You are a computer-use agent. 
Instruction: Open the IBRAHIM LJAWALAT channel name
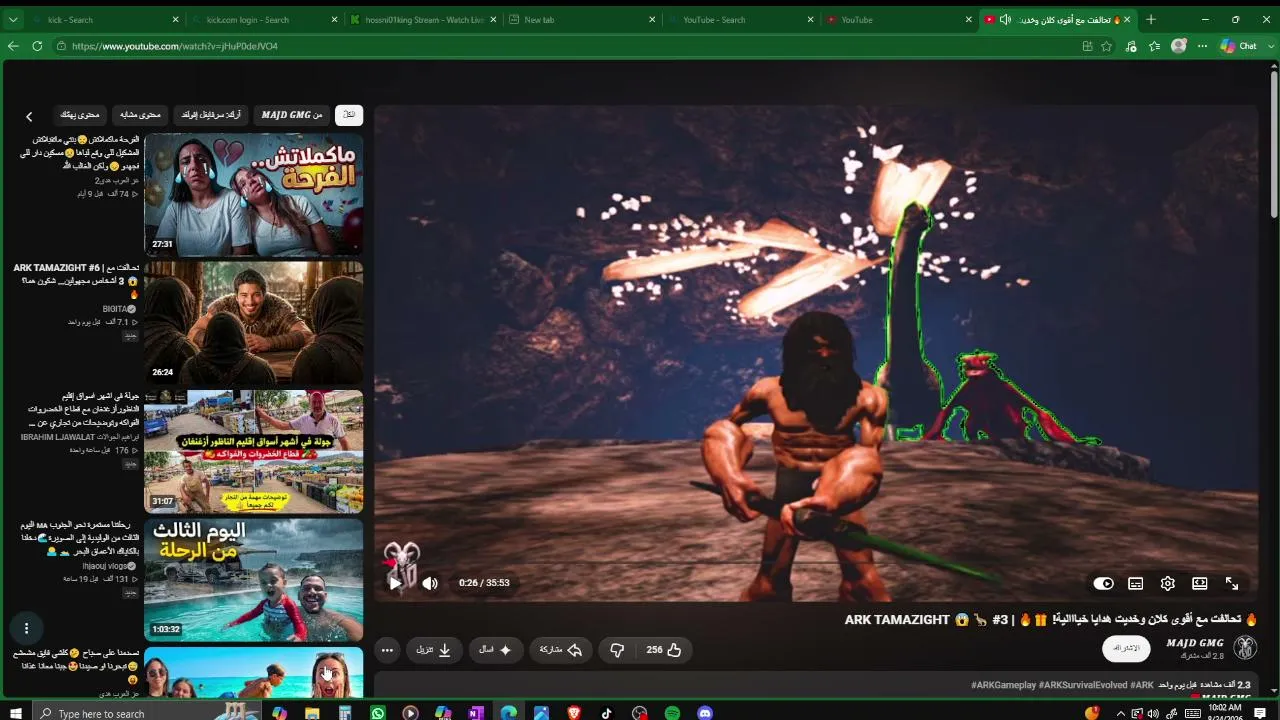80,437
